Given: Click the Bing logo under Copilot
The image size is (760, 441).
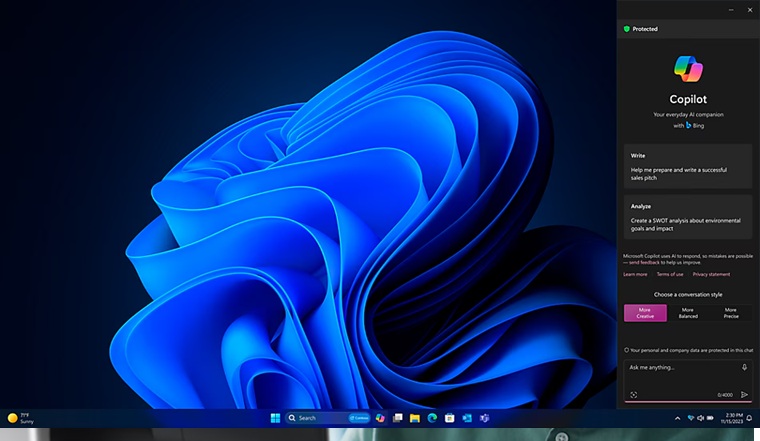Looking at the screenshot, I should click(688, 125).
